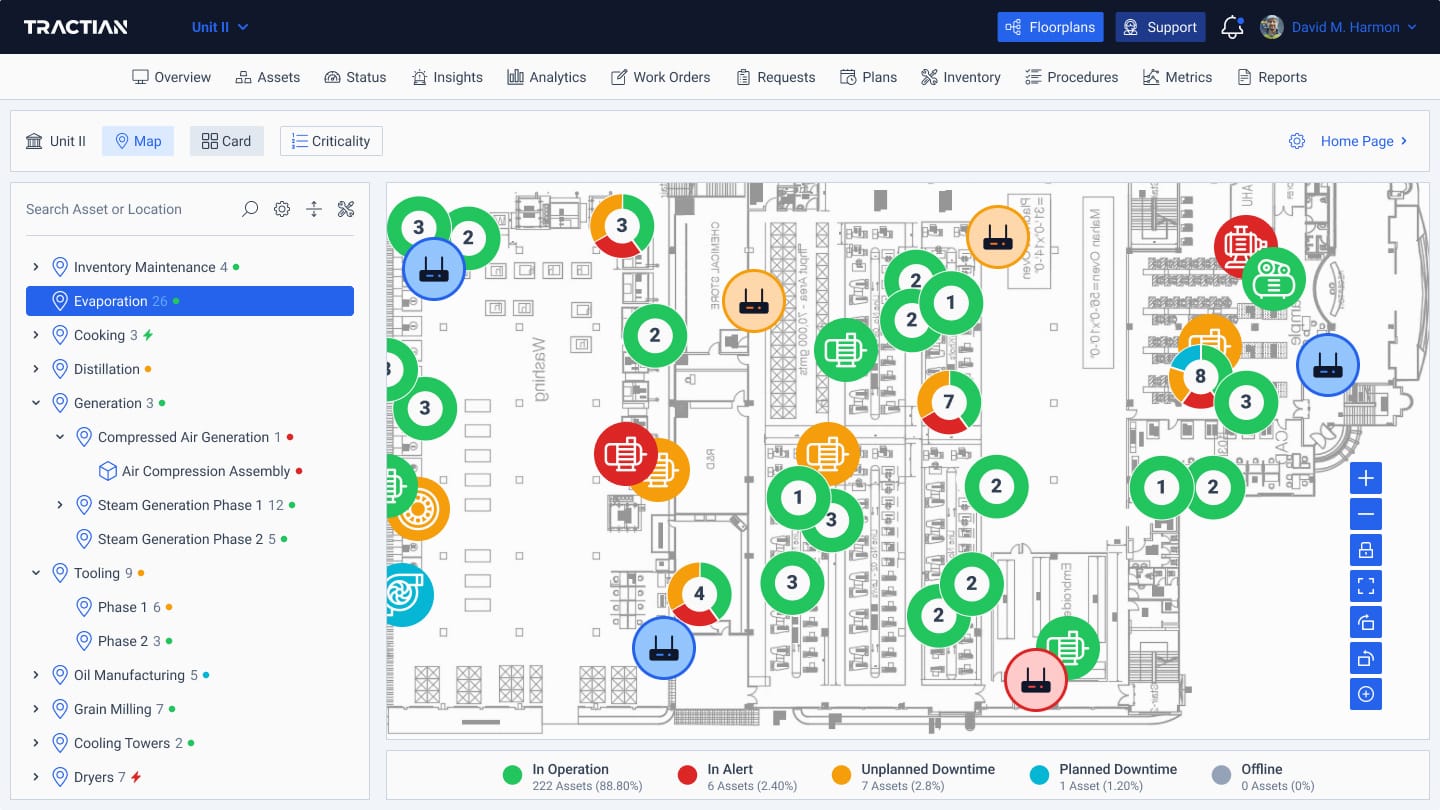Collapse the Tooling location
This screenshot has width=1440, height=810.
click(x=36, y=573)
